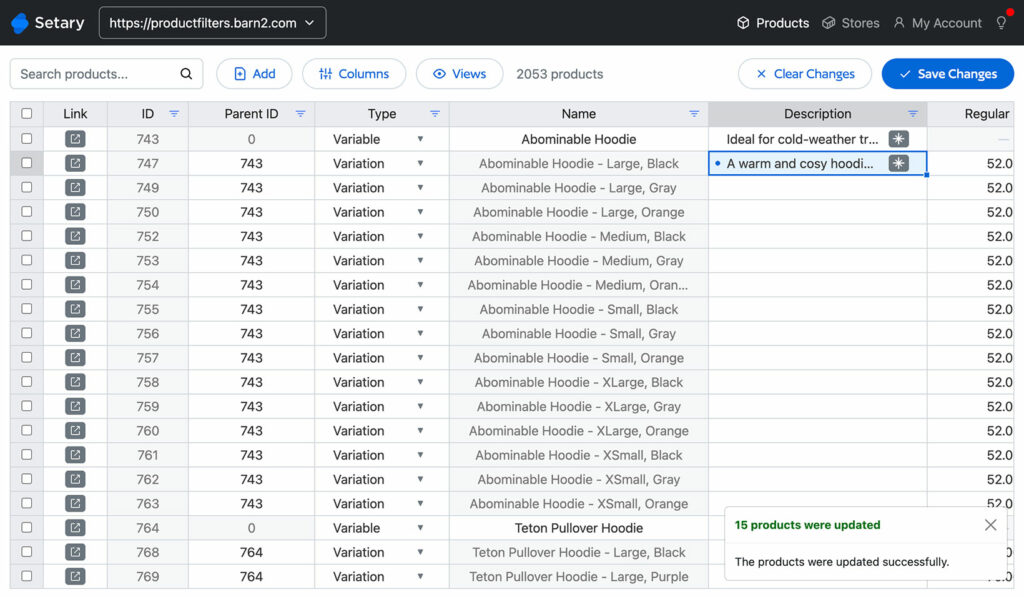Screen dimensions: 1024x597
Task: Filter by Parent ID column icon
Action: 300,114
